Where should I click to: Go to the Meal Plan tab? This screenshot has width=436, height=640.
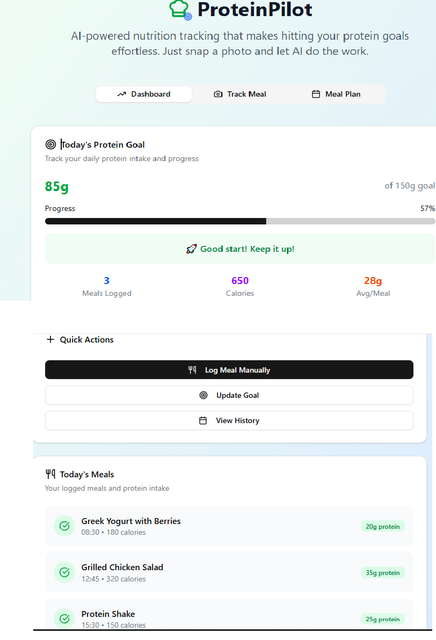click(x=336, y=94)
